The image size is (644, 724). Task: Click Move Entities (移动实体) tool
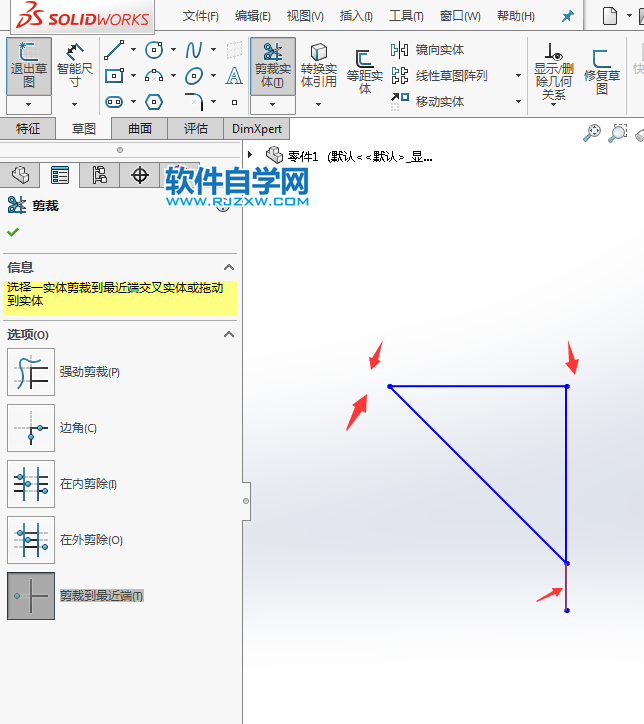pos(427,101)
